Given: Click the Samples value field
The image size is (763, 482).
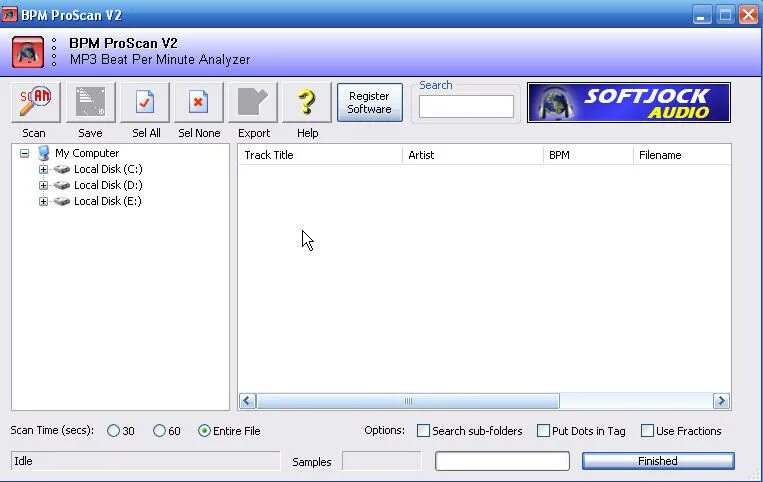Looking at the screenshot, I should point(382,461).
